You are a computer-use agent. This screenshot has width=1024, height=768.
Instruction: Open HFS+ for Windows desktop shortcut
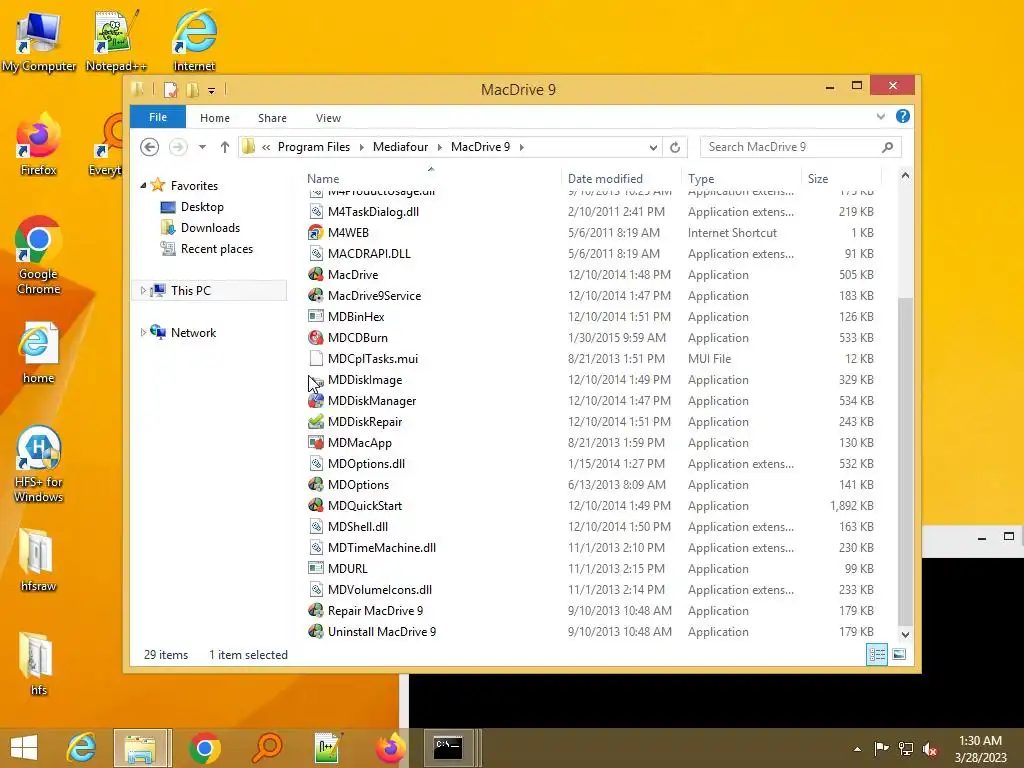click(39, 464)
